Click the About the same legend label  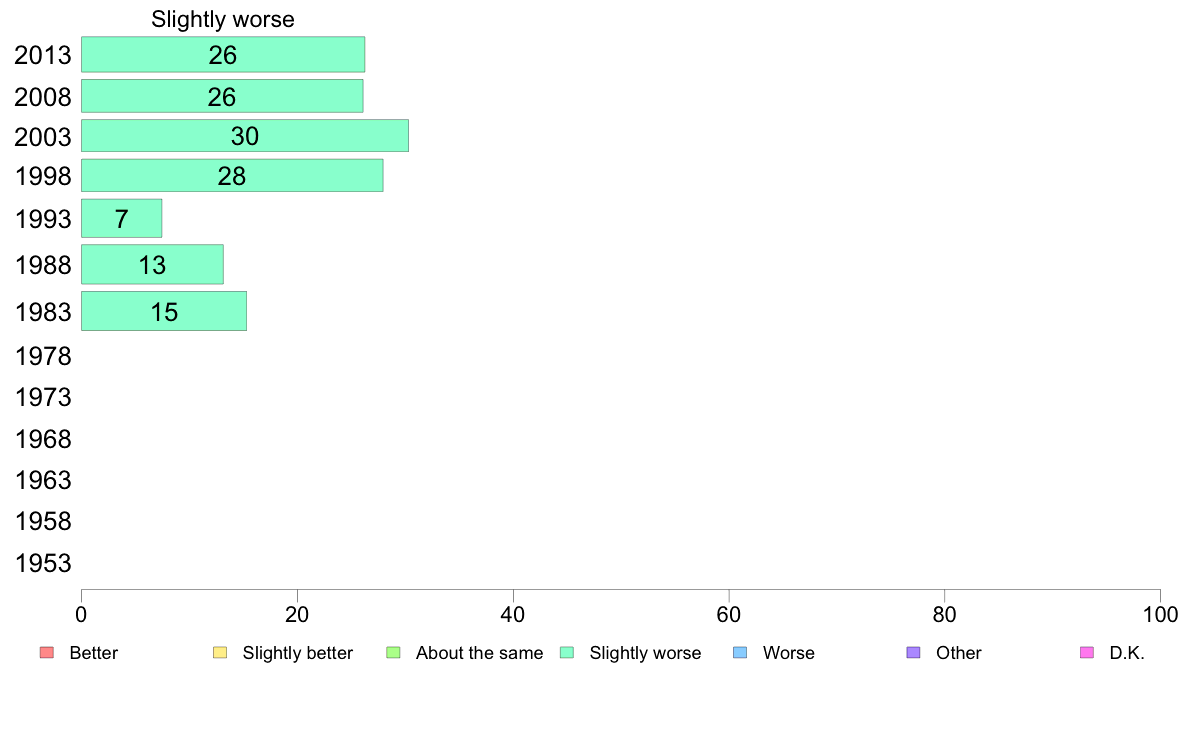479,653
